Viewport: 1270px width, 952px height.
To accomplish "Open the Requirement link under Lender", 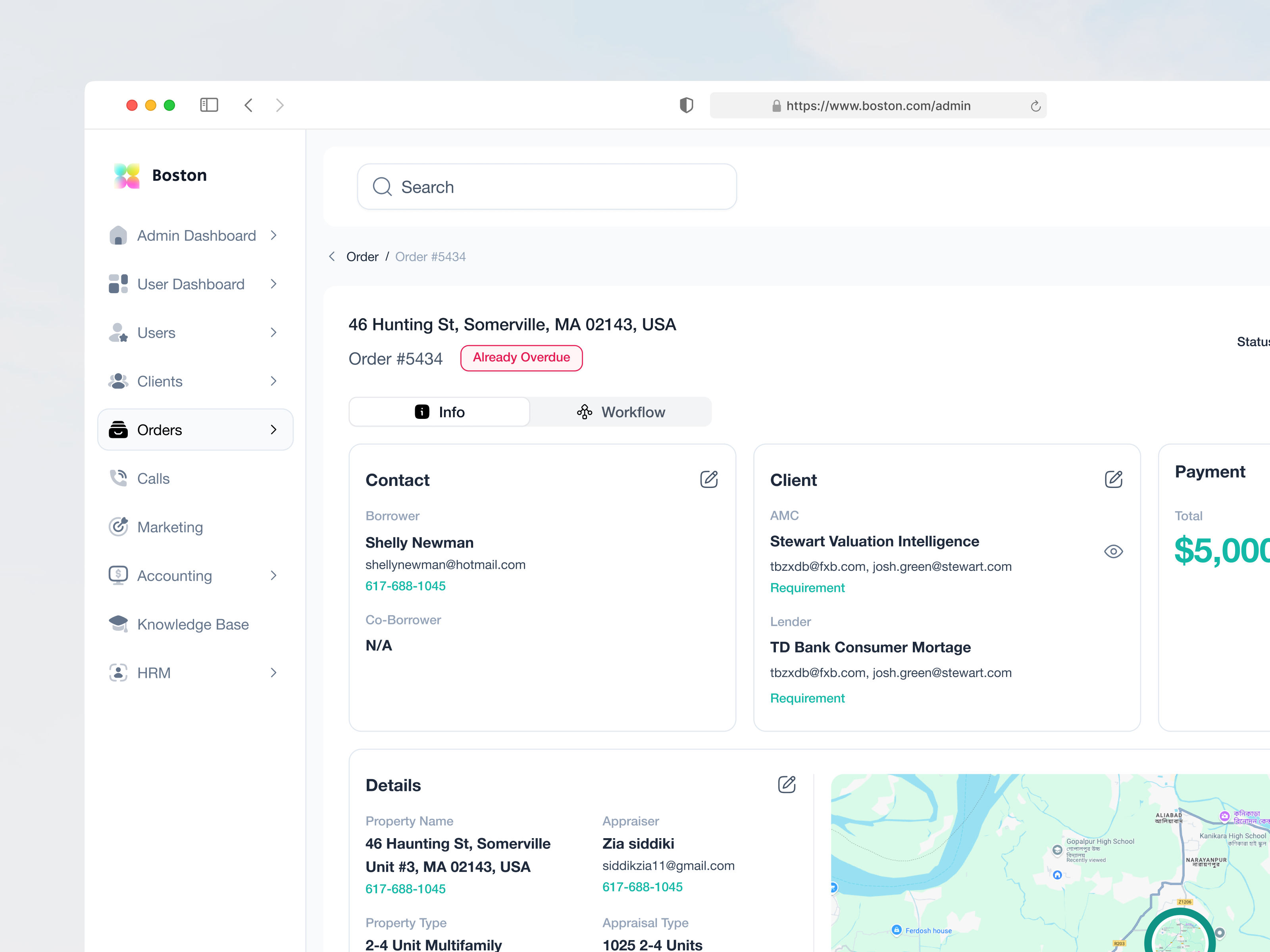I will coord(807,698).
